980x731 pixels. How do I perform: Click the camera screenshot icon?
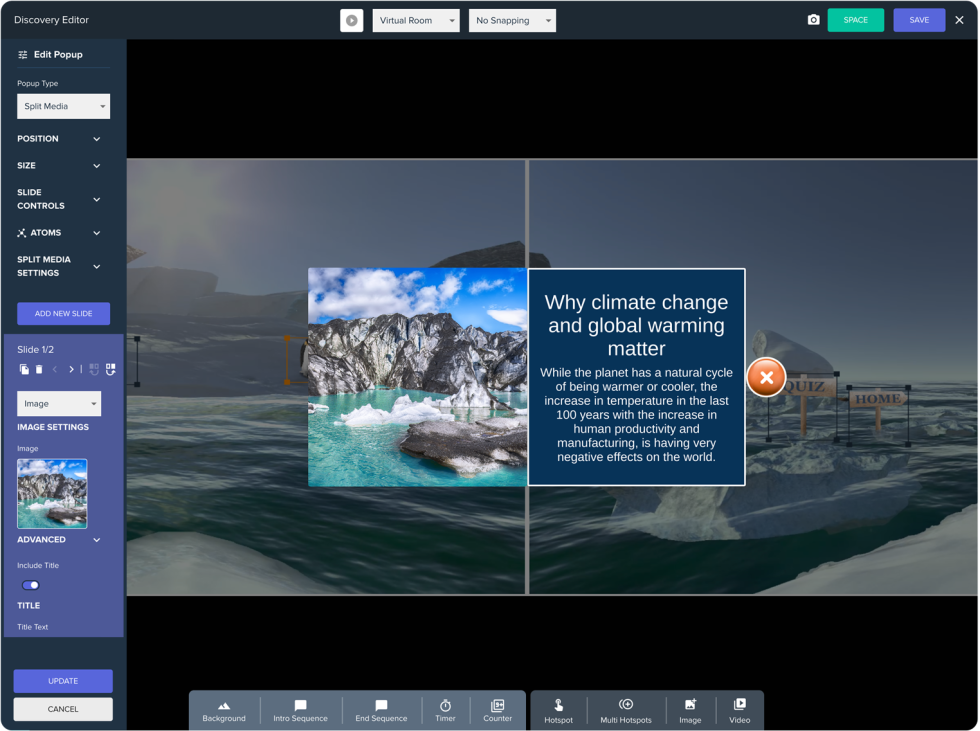(x=813, y=20)
